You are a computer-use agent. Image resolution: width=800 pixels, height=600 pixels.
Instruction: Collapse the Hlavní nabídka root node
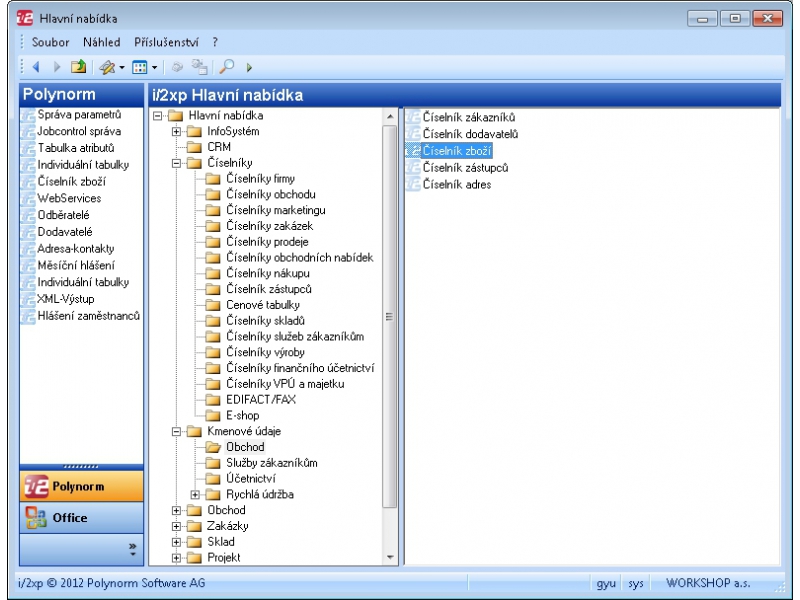pyautogui.click(x=158, y=116)
